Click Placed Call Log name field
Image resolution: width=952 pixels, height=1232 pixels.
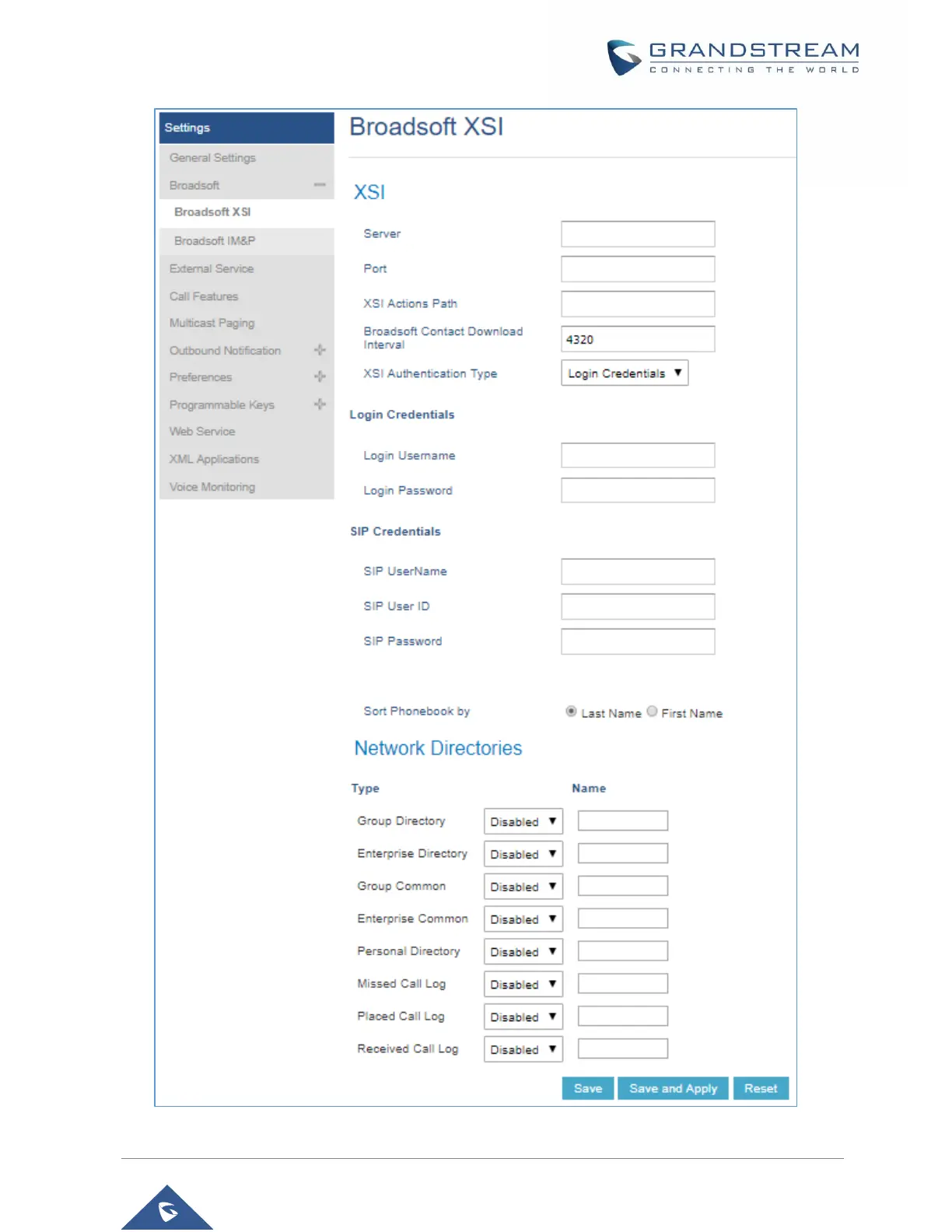623,1017
